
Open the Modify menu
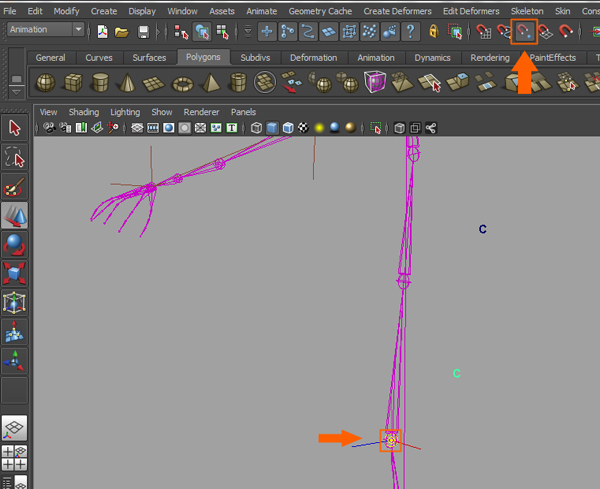(66, 11)
